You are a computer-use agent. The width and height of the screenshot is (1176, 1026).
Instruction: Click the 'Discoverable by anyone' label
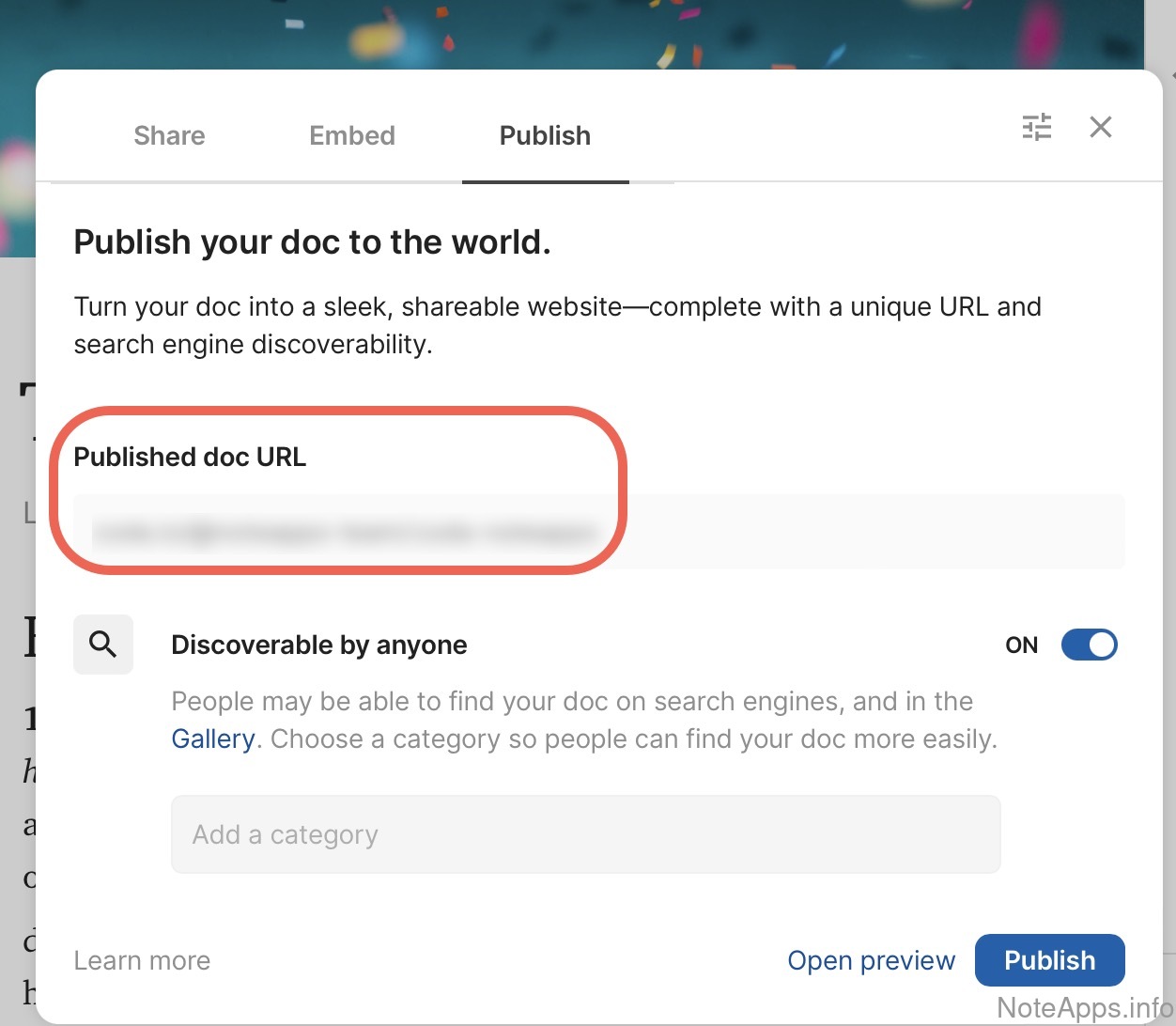coord(318,645)
